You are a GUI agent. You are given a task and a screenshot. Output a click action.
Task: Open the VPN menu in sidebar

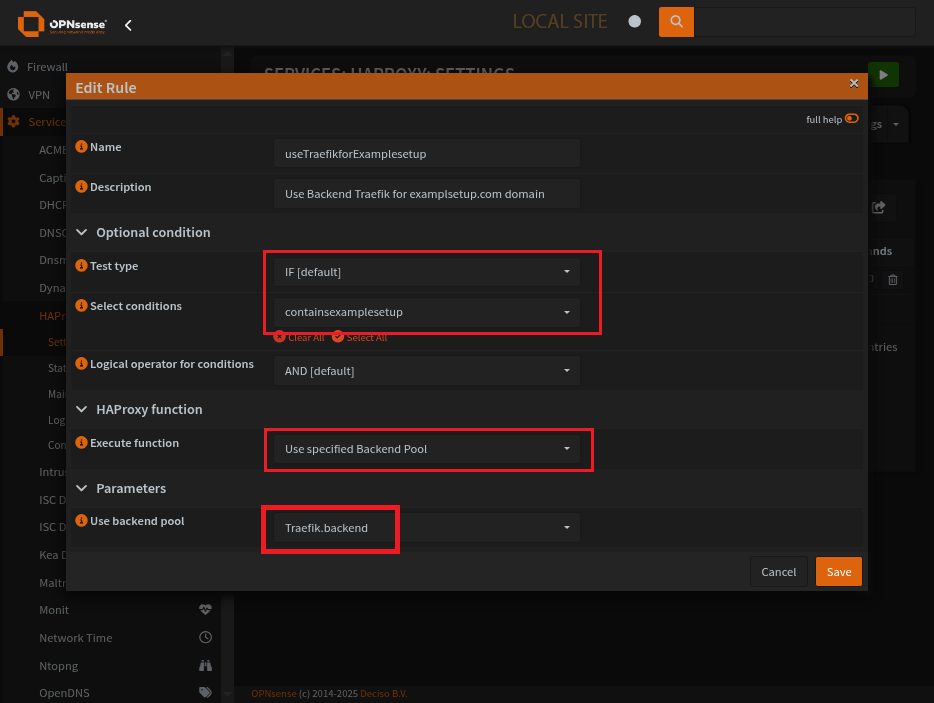pos(39,95)
